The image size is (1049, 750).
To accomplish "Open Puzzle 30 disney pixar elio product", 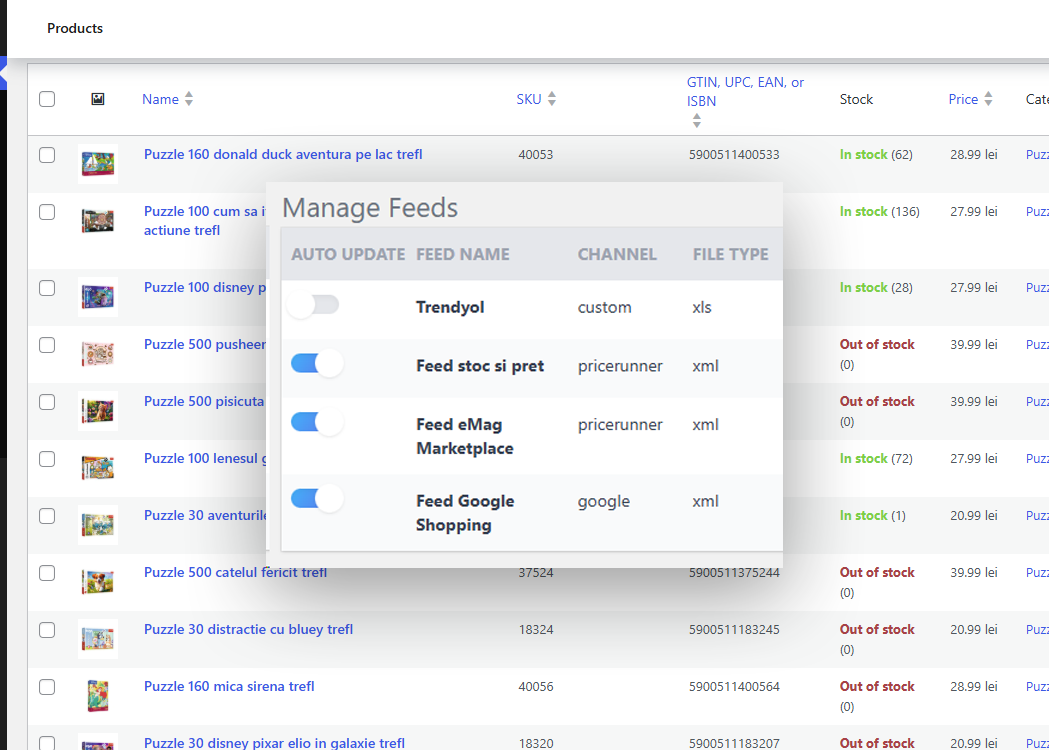I will point(274,743).
